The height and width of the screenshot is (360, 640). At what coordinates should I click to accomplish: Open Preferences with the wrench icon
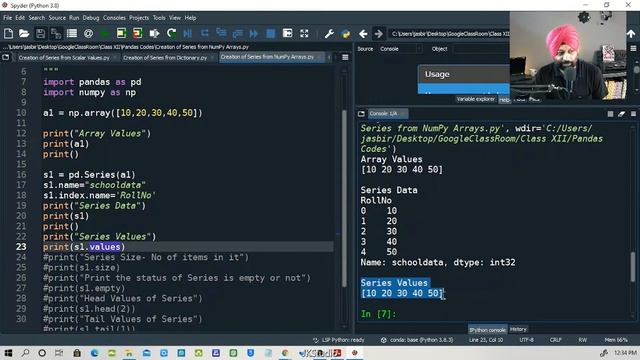coord(329,33)
